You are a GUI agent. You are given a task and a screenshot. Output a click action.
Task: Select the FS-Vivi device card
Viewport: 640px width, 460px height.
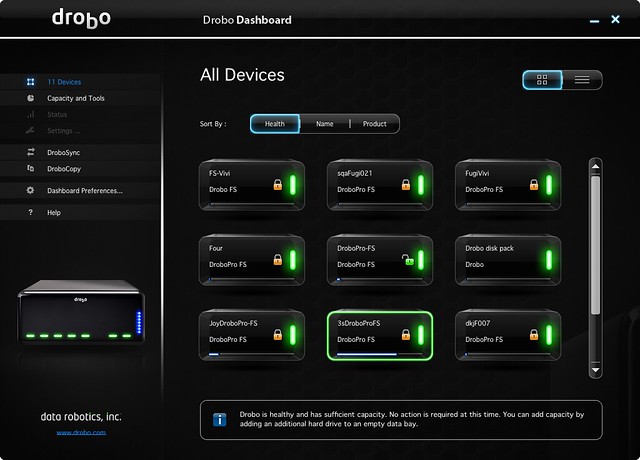(252, 185)
